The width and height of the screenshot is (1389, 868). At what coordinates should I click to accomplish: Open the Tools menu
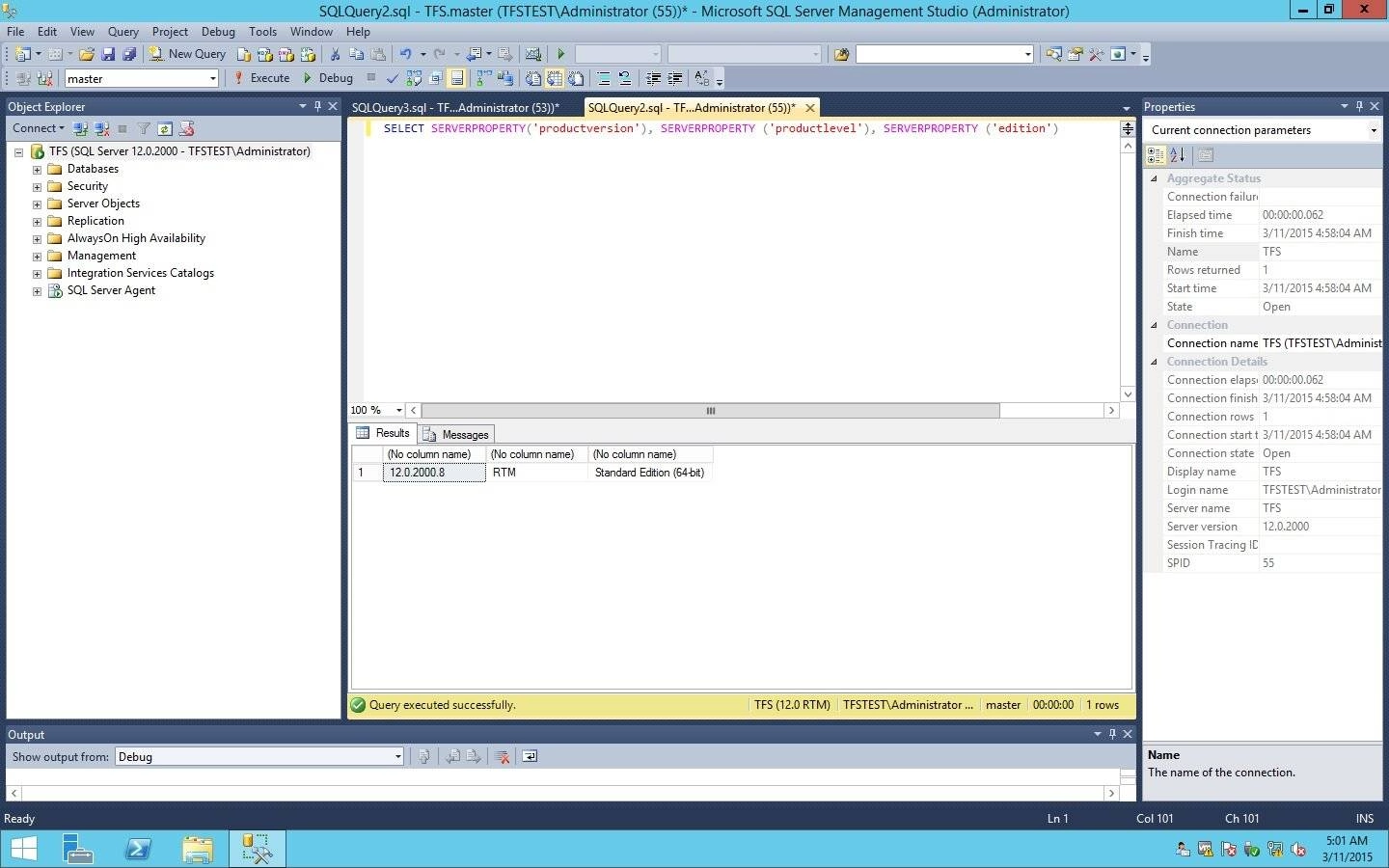pyautogui.click(x=262, y=31)
